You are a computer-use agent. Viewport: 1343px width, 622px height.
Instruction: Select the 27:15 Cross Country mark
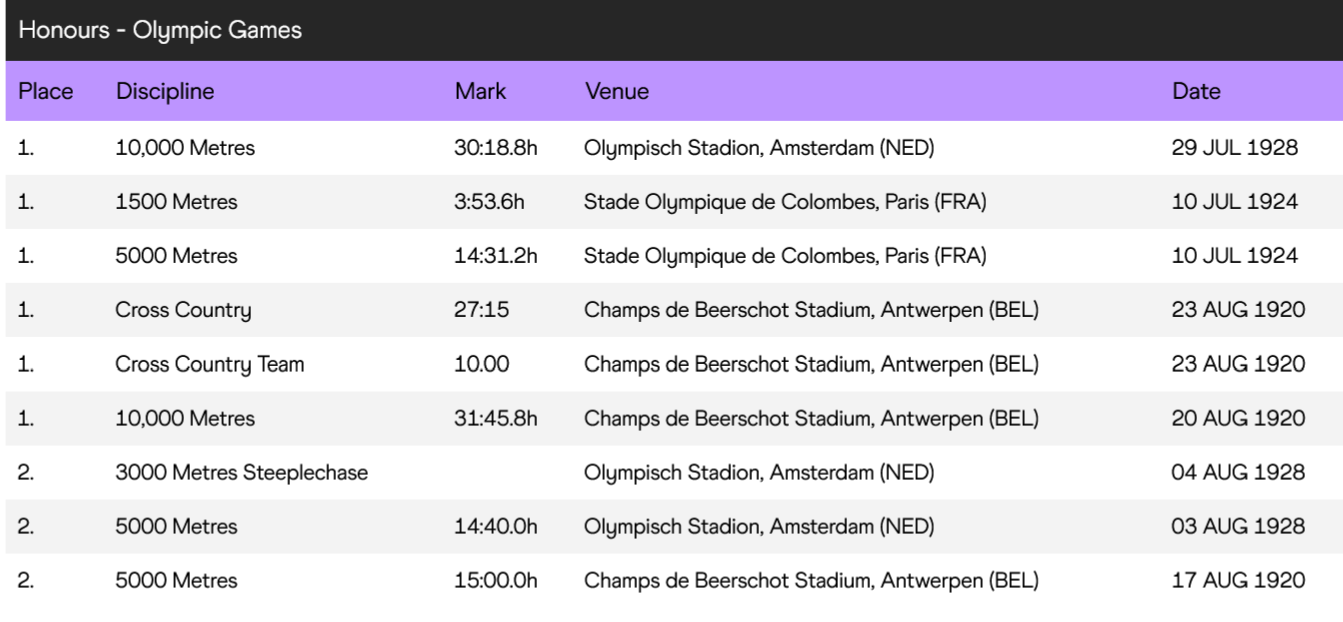[481, 310]
